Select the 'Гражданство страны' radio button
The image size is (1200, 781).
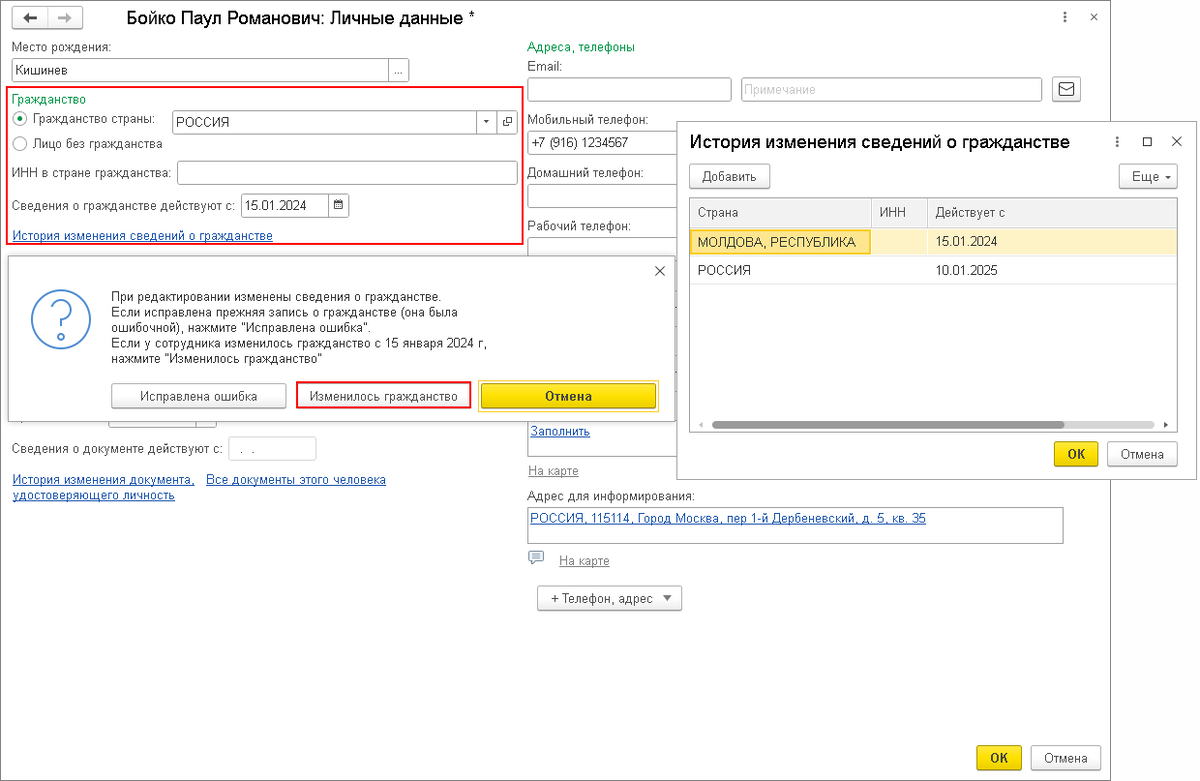click(x=20, y=119)
